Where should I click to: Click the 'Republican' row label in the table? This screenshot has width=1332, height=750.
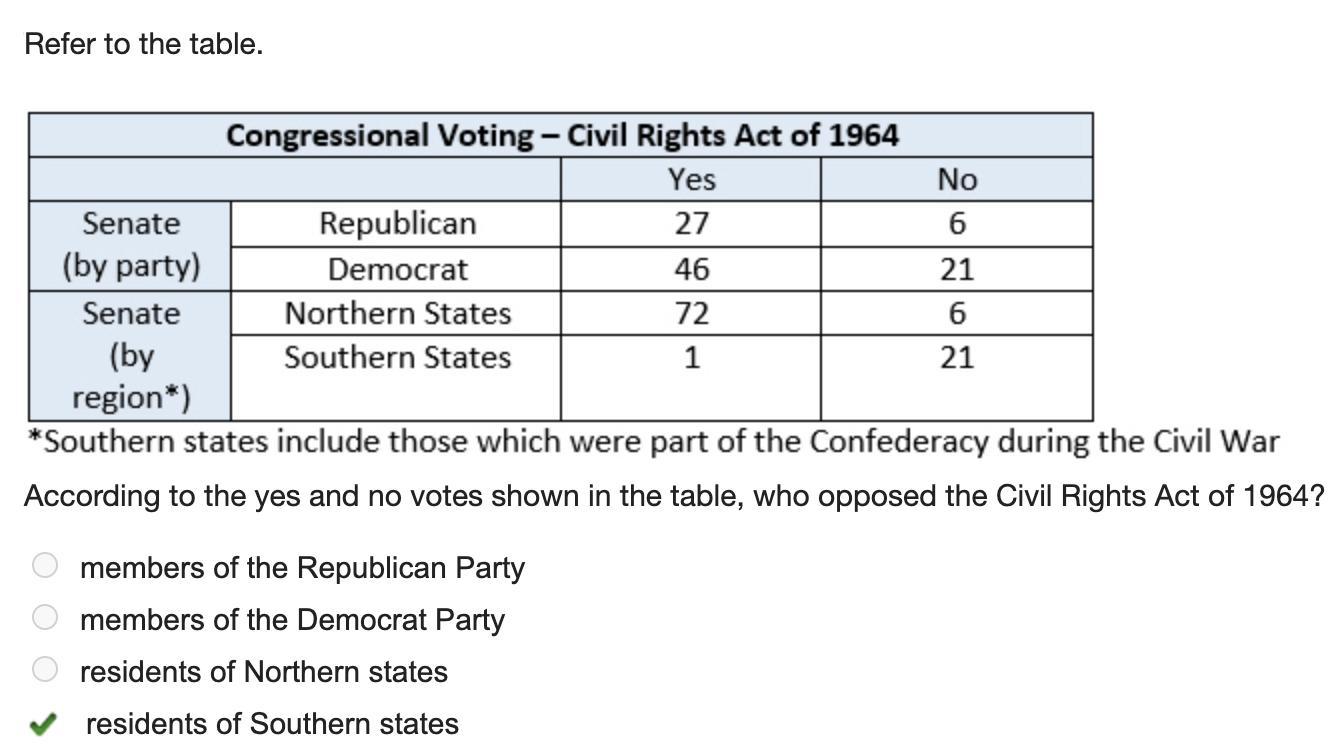pos(397,223)
